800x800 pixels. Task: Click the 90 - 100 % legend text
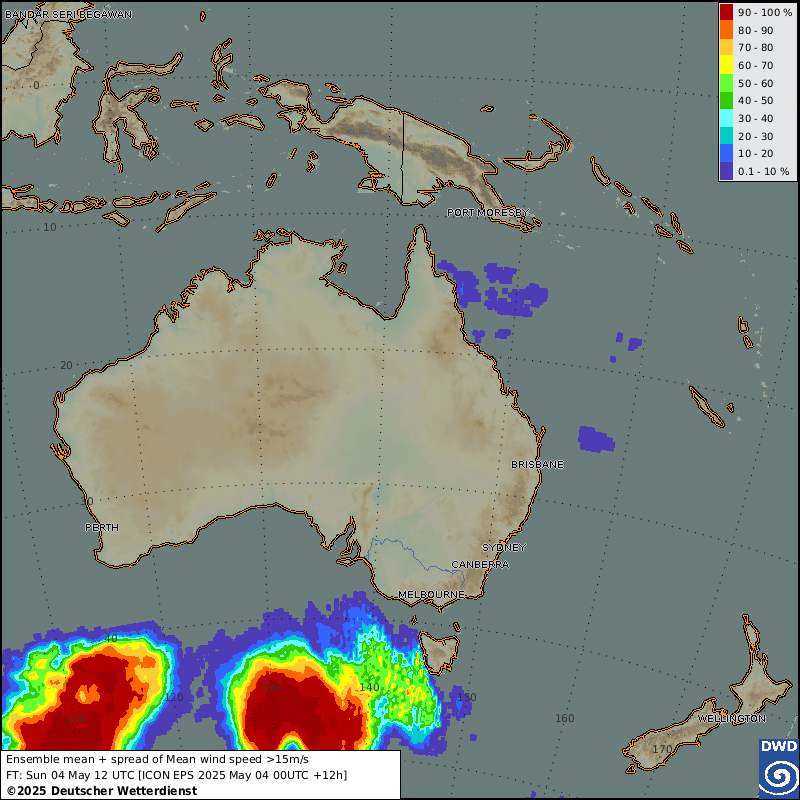(x=765, y=12)
